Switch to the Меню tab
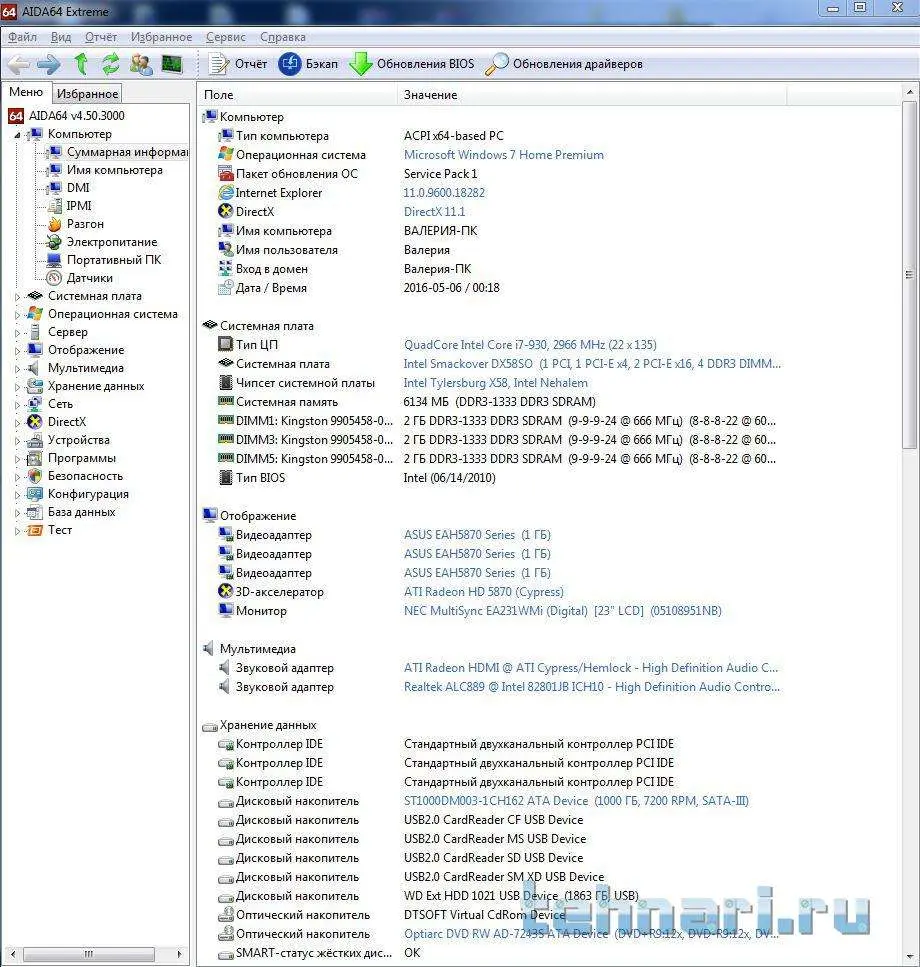This screenshot has width=920, height=967. pyautogui.click(x=26, y=92)
